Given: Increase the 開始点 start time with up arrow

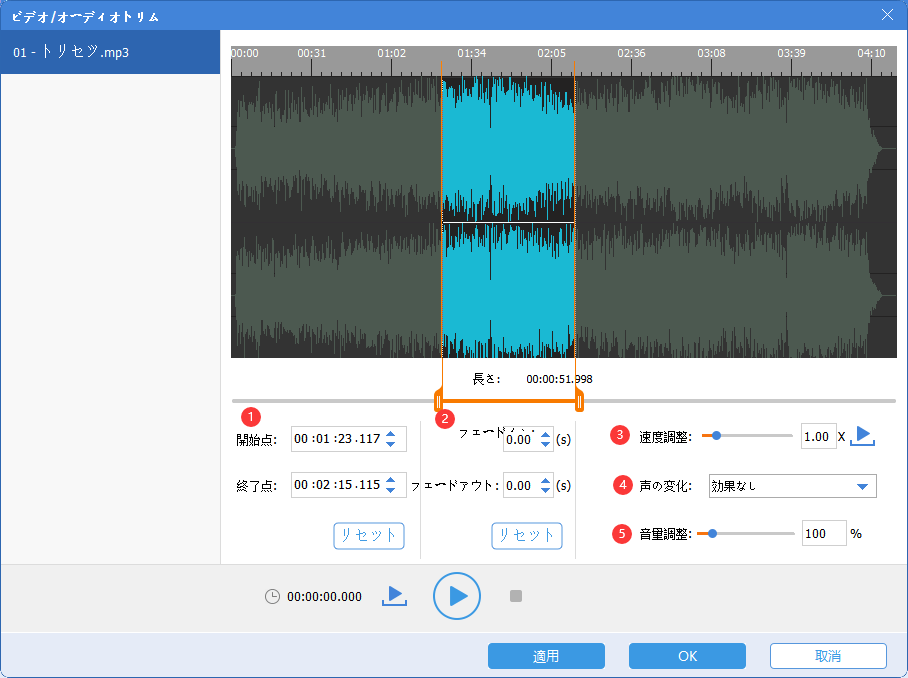Looking at the screenshot, I should point(391,434).
